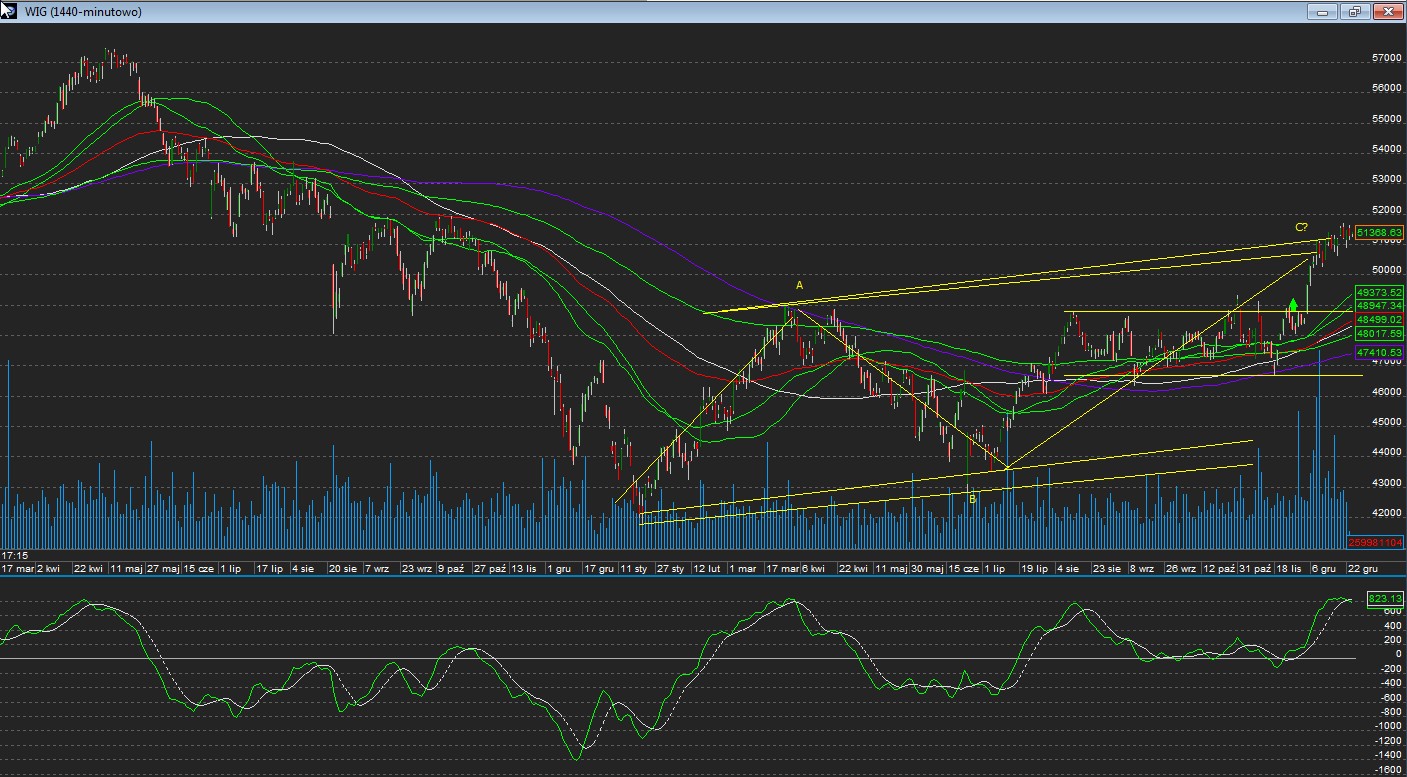Click the 11 maj date near axis start
1407x777 pixels.
(x=126, y=568)
